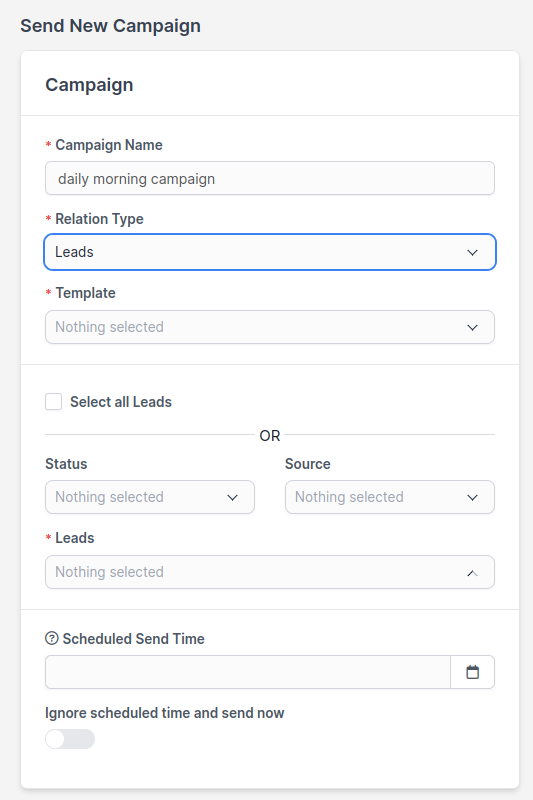Click the Scheduled Send Time help icon
The width and height of the screenshot is (533, 800).
pyautogui.click(x=52, y=638)
